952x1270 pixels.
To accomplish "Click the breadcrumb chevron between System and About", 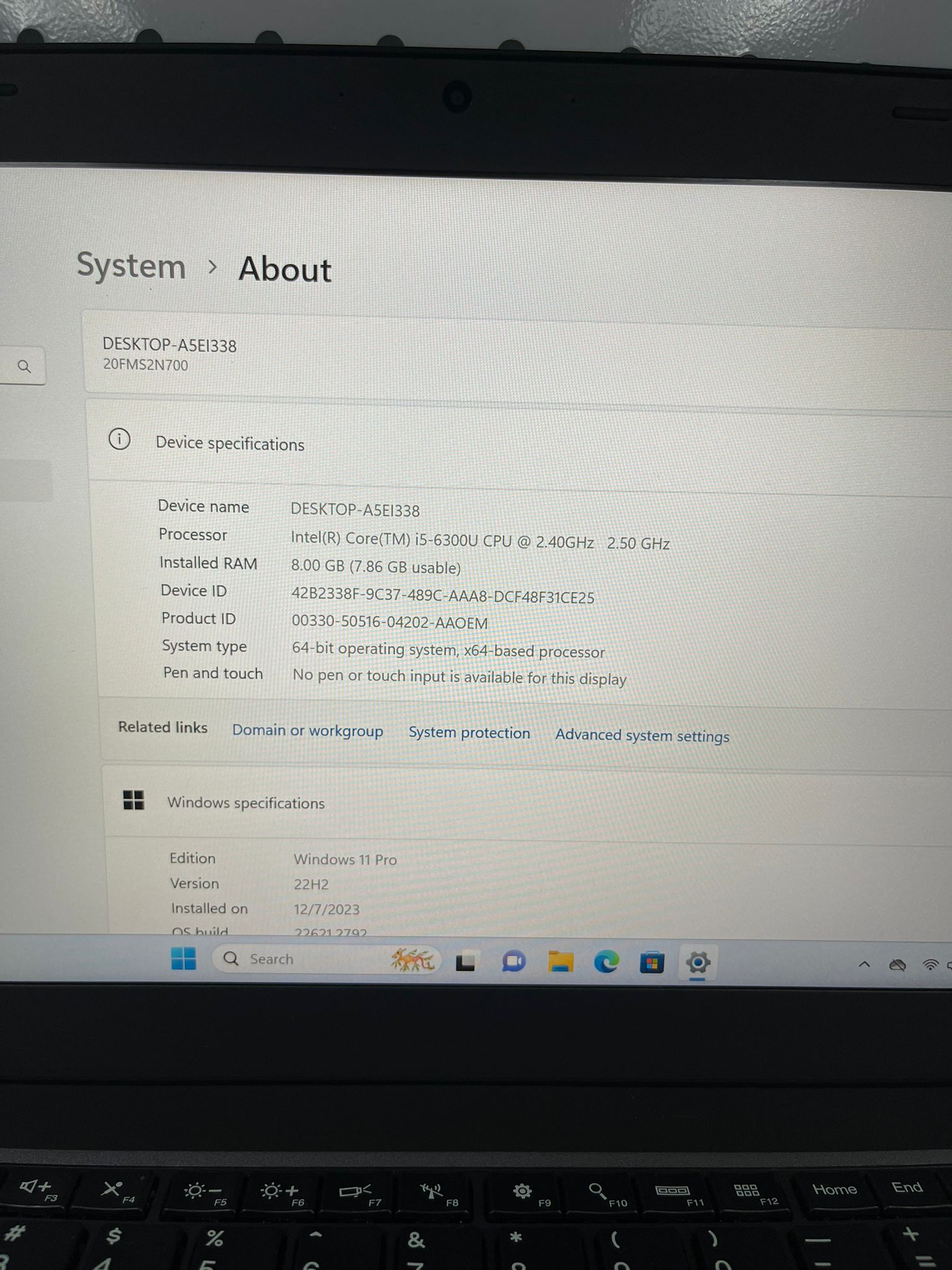I will point(213,267).
